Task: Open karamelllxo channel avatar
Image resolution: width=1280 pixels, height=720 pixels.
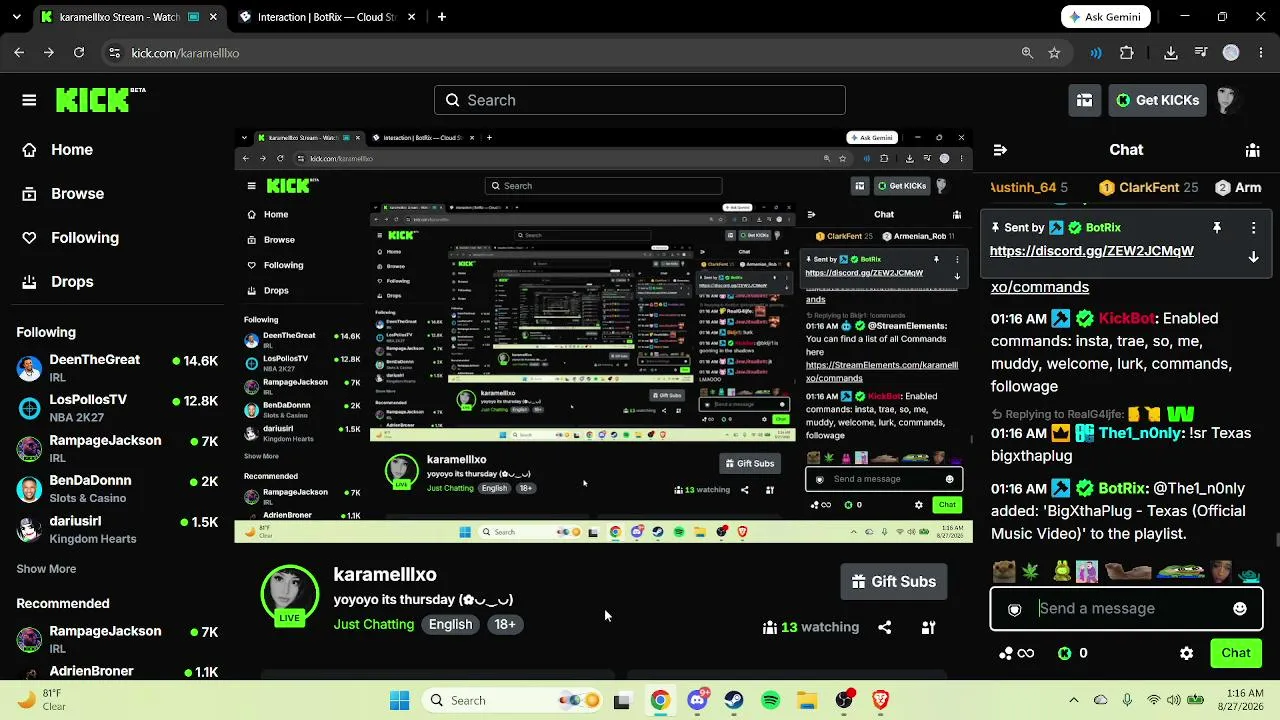Action: coord(290,593)
